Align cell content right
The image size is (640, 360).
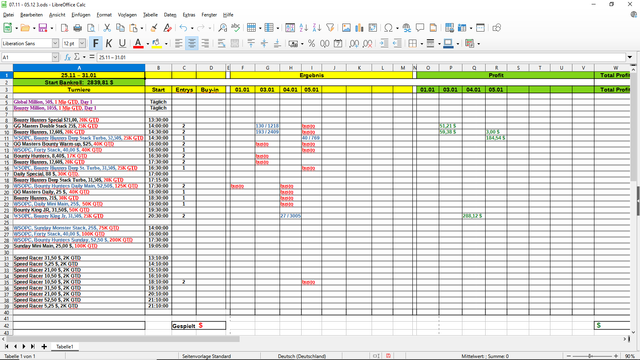[205, 43]
